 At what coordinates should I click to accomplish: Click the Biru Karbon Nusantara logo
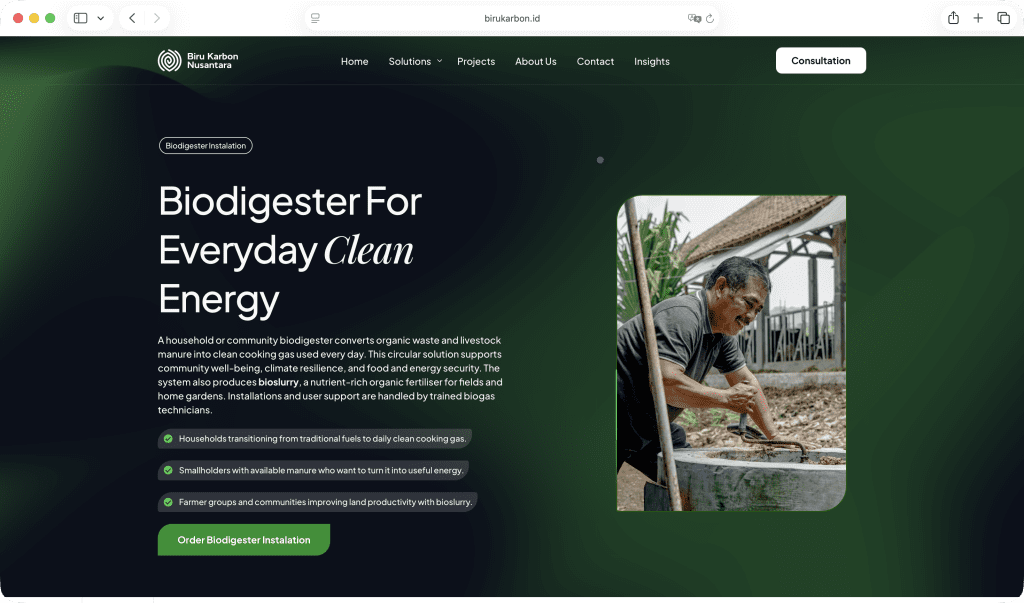pyautogui.click(x=198, y=61)
